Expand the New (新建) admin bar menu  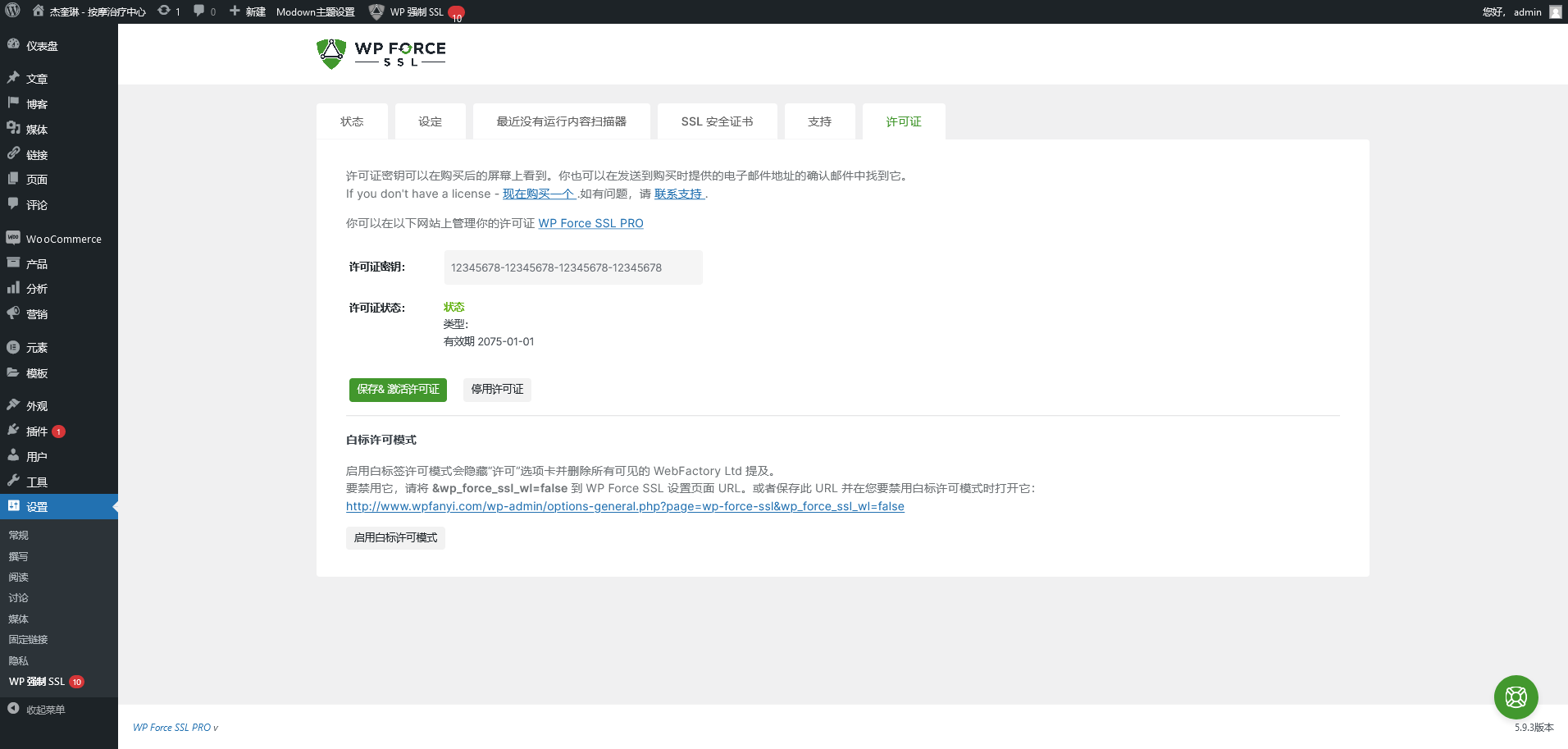[x=248, y=11]
